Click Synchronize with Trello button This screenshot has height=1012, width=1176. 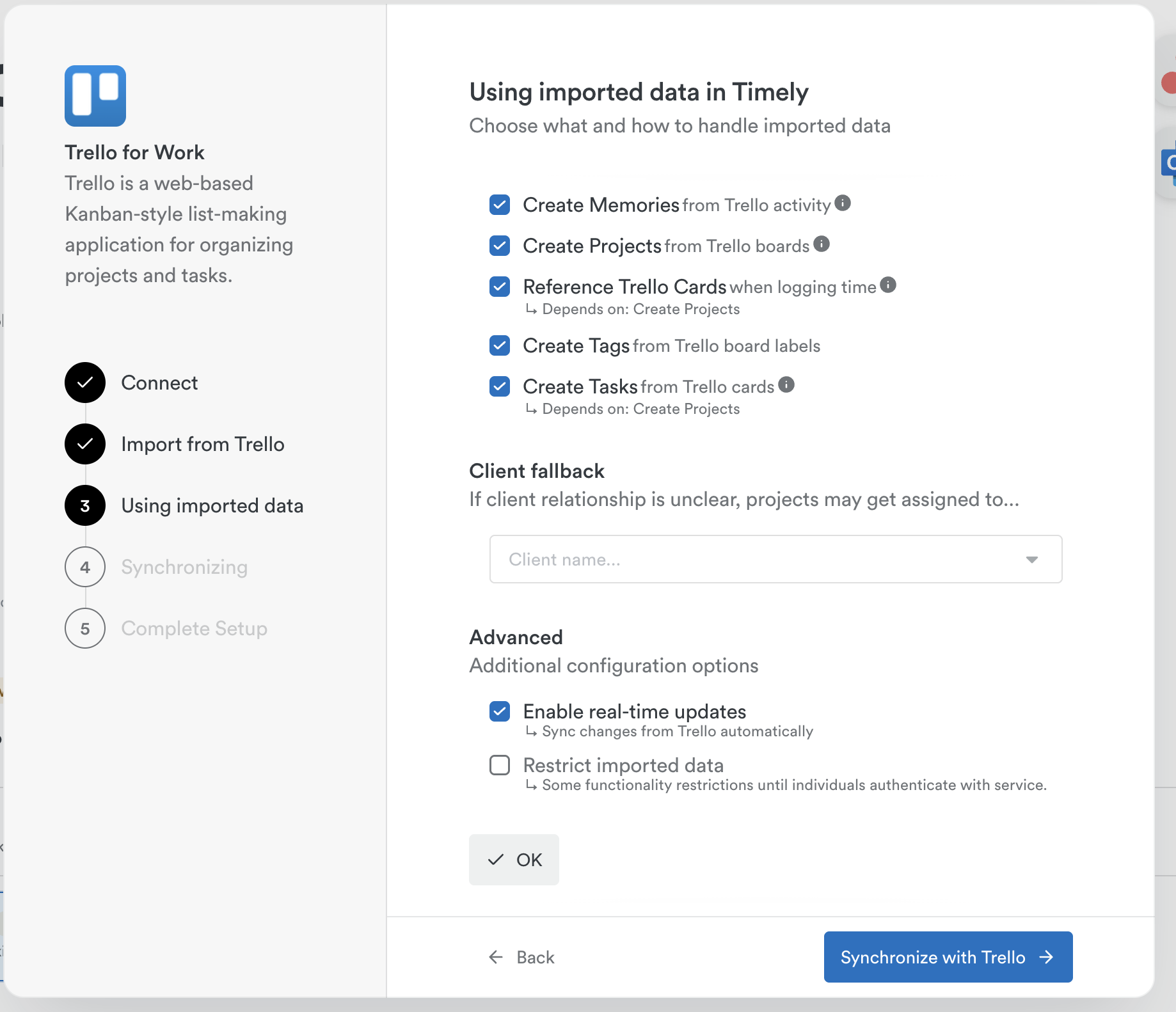pos(948,957)
